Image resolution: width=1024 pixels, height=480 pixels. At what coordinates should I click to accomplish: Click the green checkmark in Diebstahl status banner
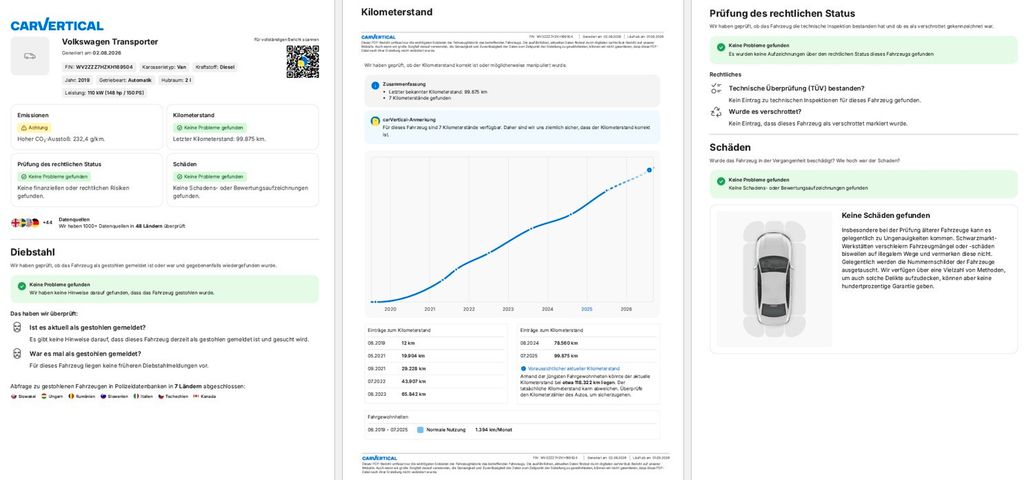pos(22,286)
